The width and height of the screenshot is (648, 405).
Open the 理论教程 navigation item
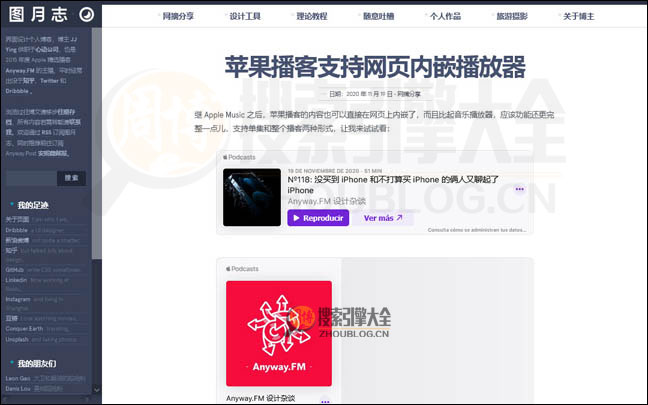point(312,16)
